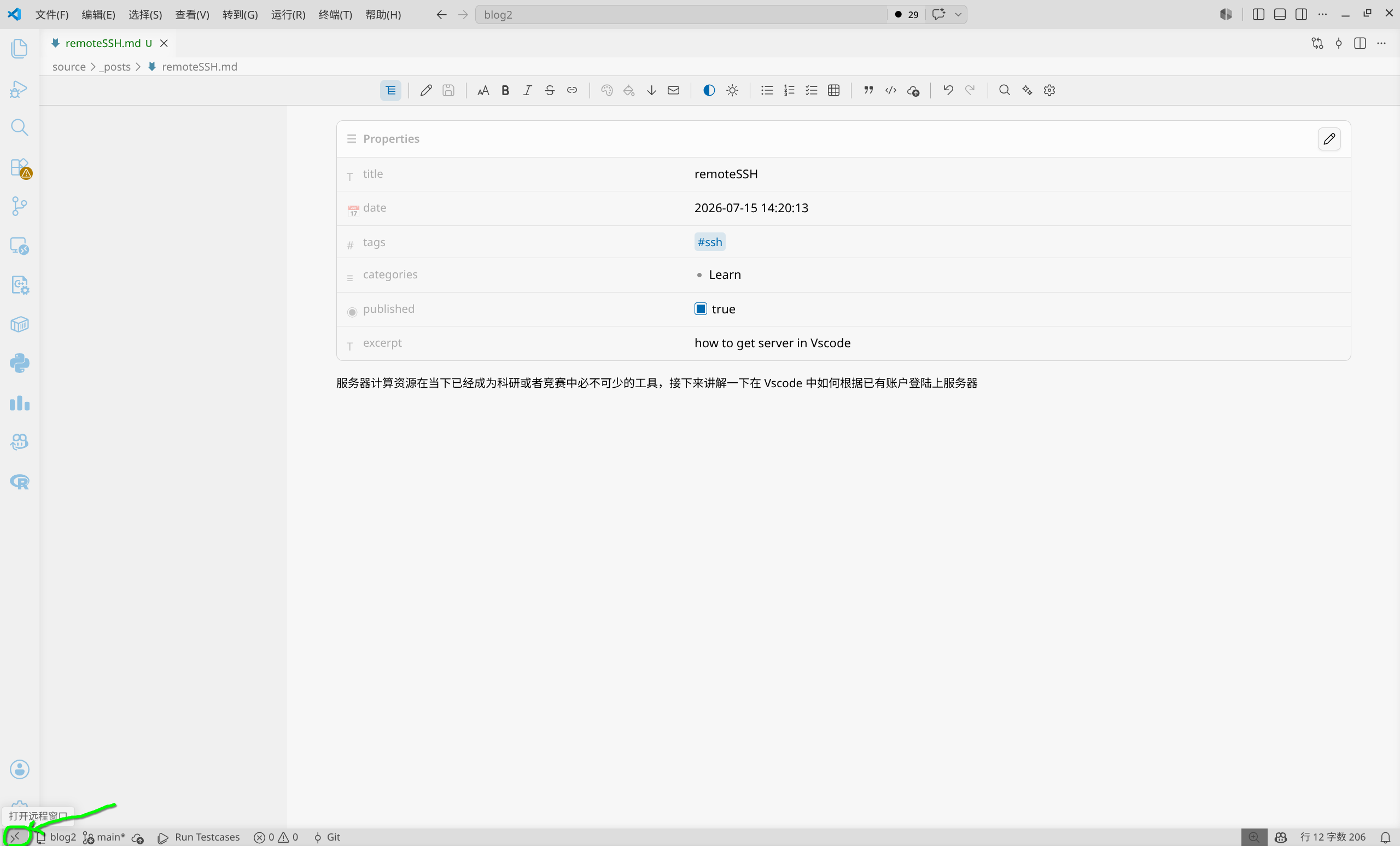Collapse the Properties panel header
The height and width of the screenshot is (846, 1400).
[391, 139]
